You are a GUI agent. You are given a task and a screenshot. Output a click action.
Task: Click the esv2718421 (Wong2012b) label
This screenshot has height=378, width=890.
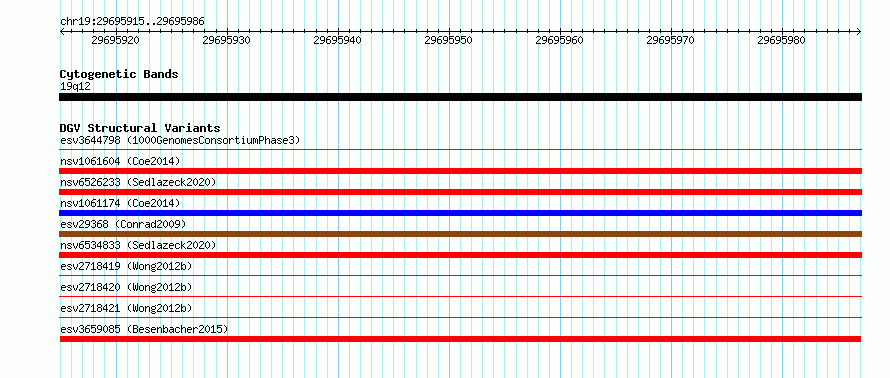point(126,308)
